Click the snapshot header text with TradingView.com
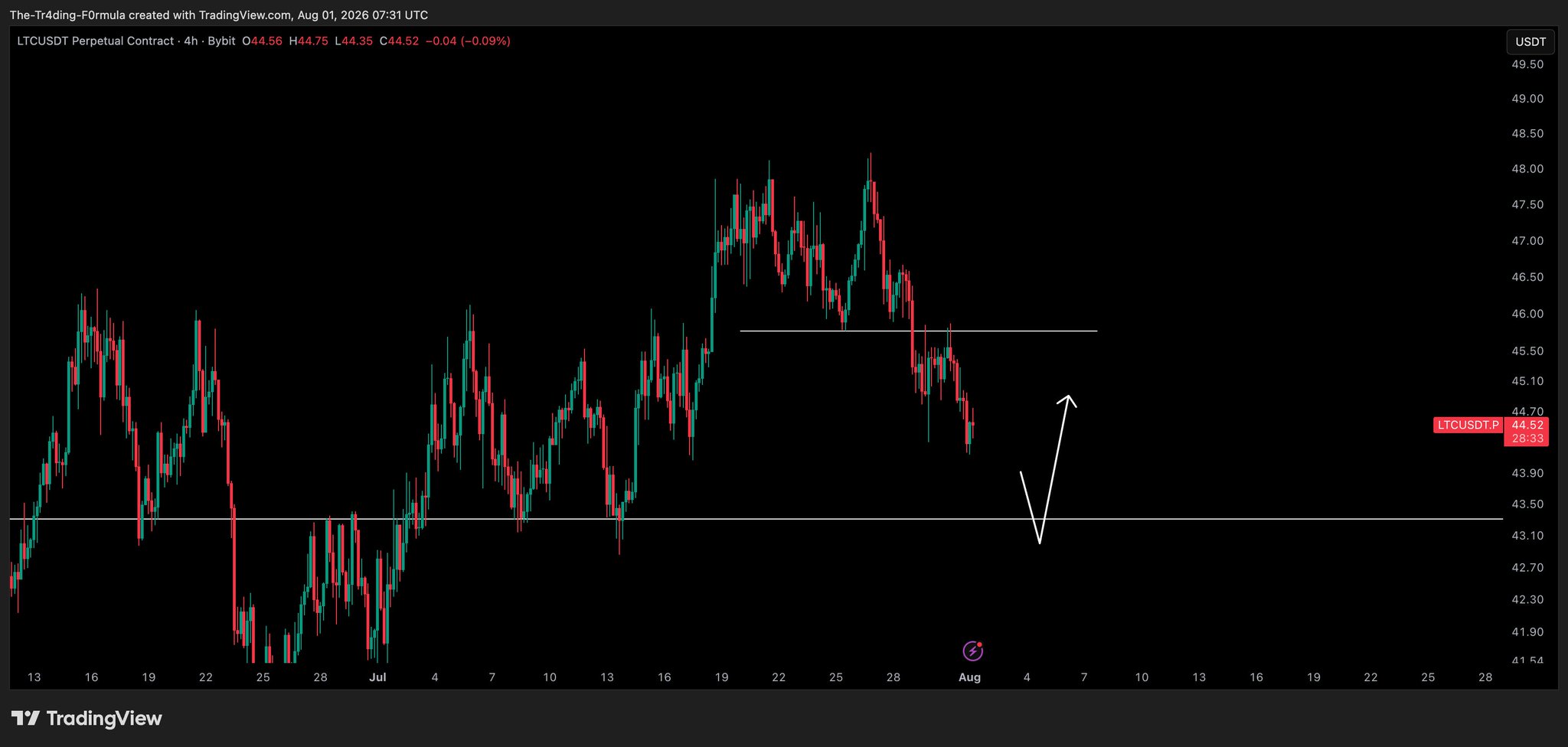Screen dimensions: 1568x747 [x=219, y=15]
